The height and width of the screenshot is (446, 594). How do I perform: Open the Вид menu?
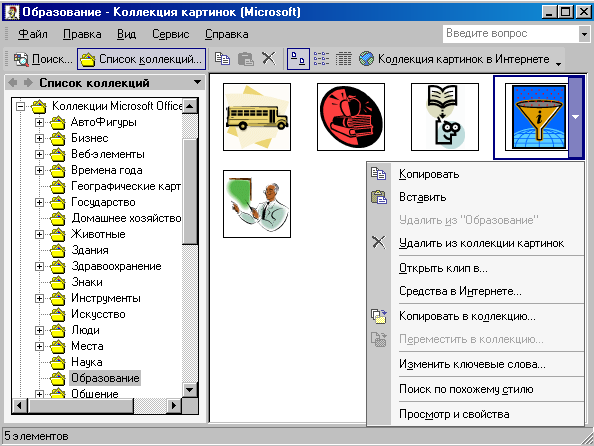[126, 34]
